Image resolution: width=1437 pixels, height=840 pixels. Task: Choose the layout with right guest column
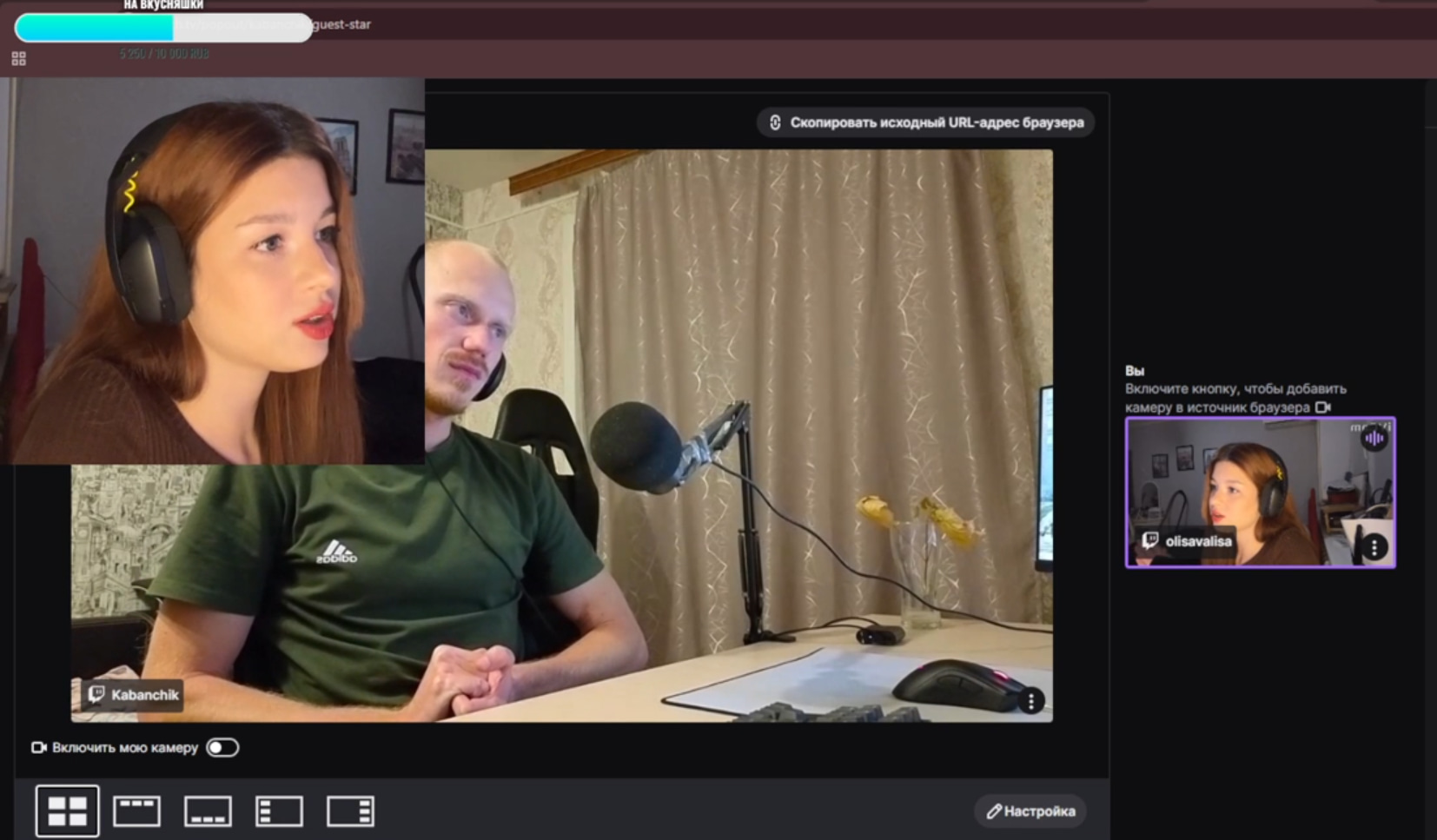pyautogui.click(x=350, y=810)
